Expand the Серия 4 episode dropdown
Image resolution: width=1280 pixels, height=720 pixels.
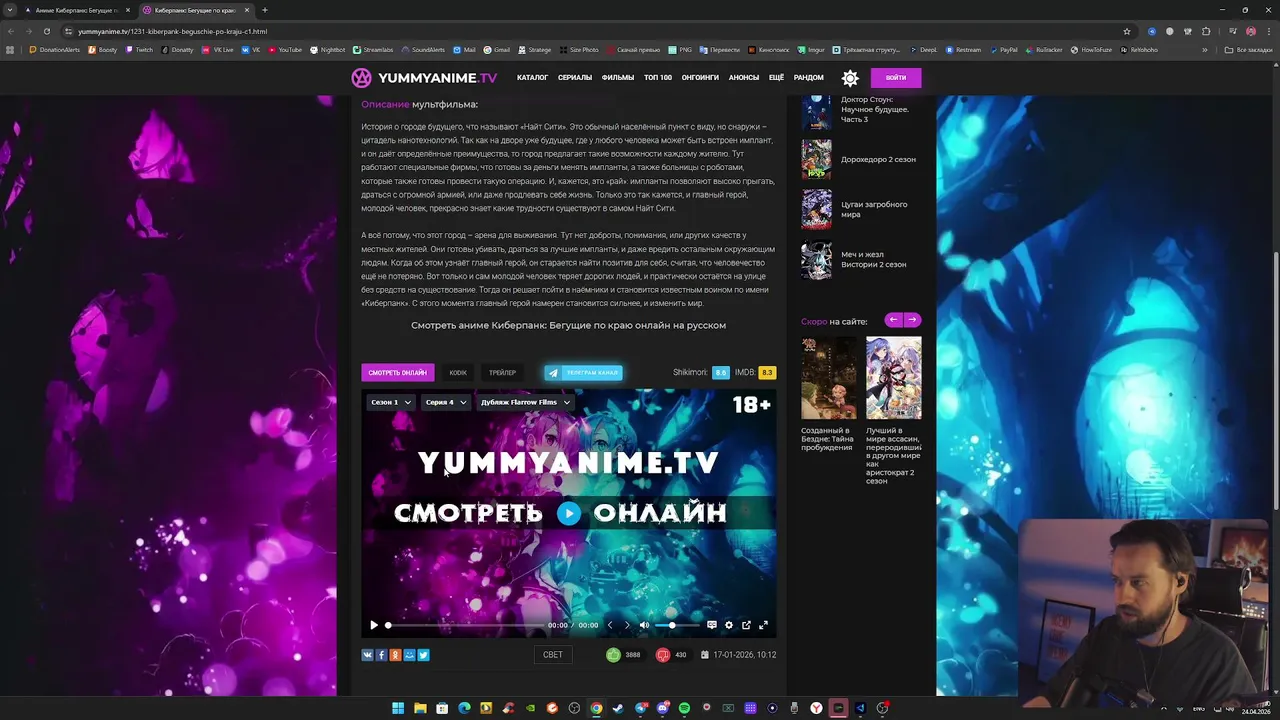coord(445,402)
